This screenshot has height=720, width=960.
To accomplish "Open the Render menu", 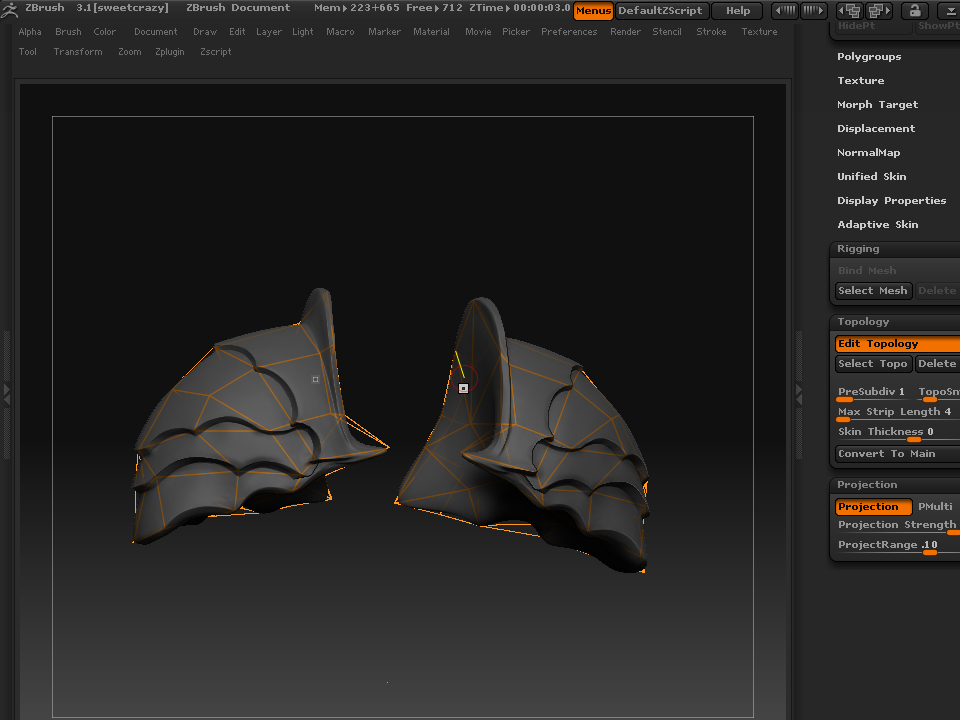I will (x=625, y=32).
